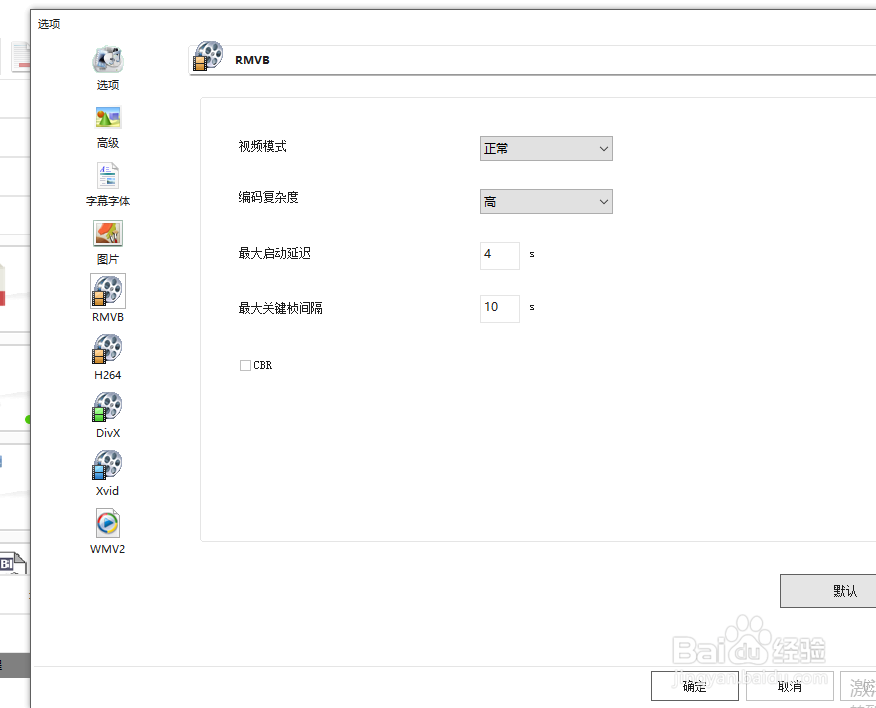Open the Xvid codec settings icon
Image resolution: width=876 pixels, height=708 pixels.
tap(107, 465)
